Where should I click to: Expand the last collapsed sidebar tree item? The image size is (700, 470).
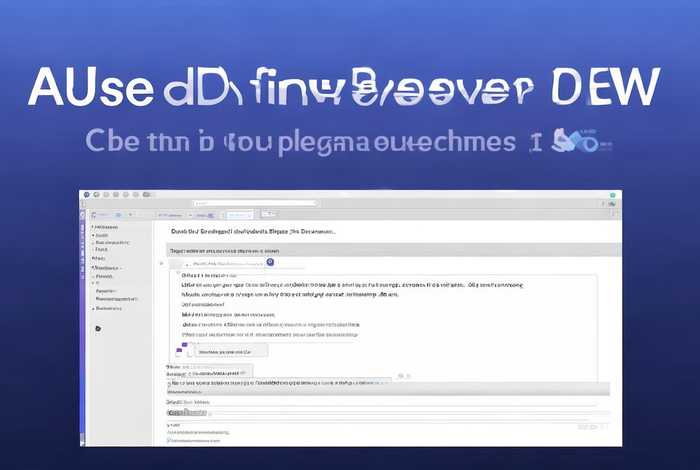pos(92,308)
